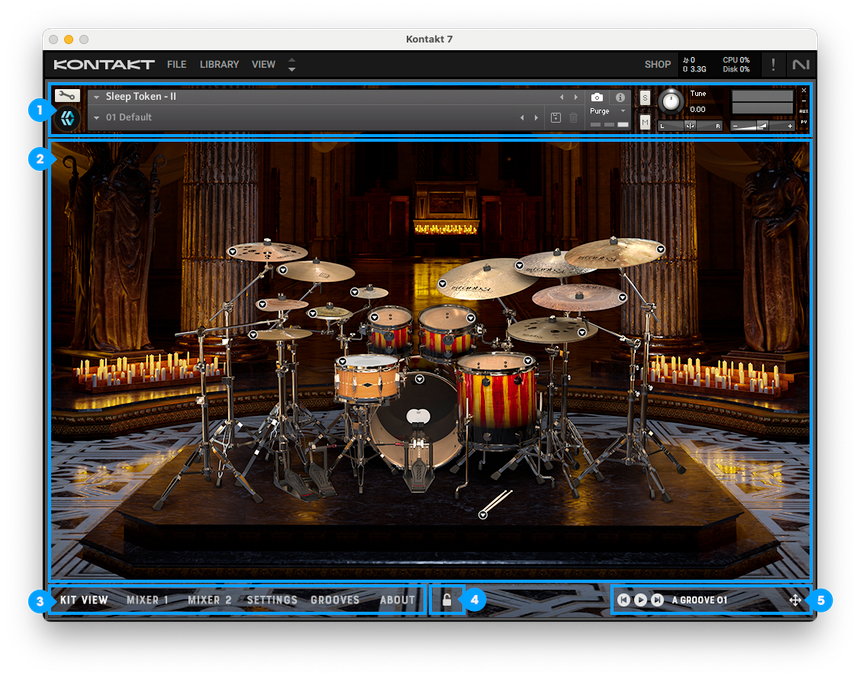Click the L-R pan slider
Screen dimensions: 860x678
pyautogui.click(x=691, y=126)
